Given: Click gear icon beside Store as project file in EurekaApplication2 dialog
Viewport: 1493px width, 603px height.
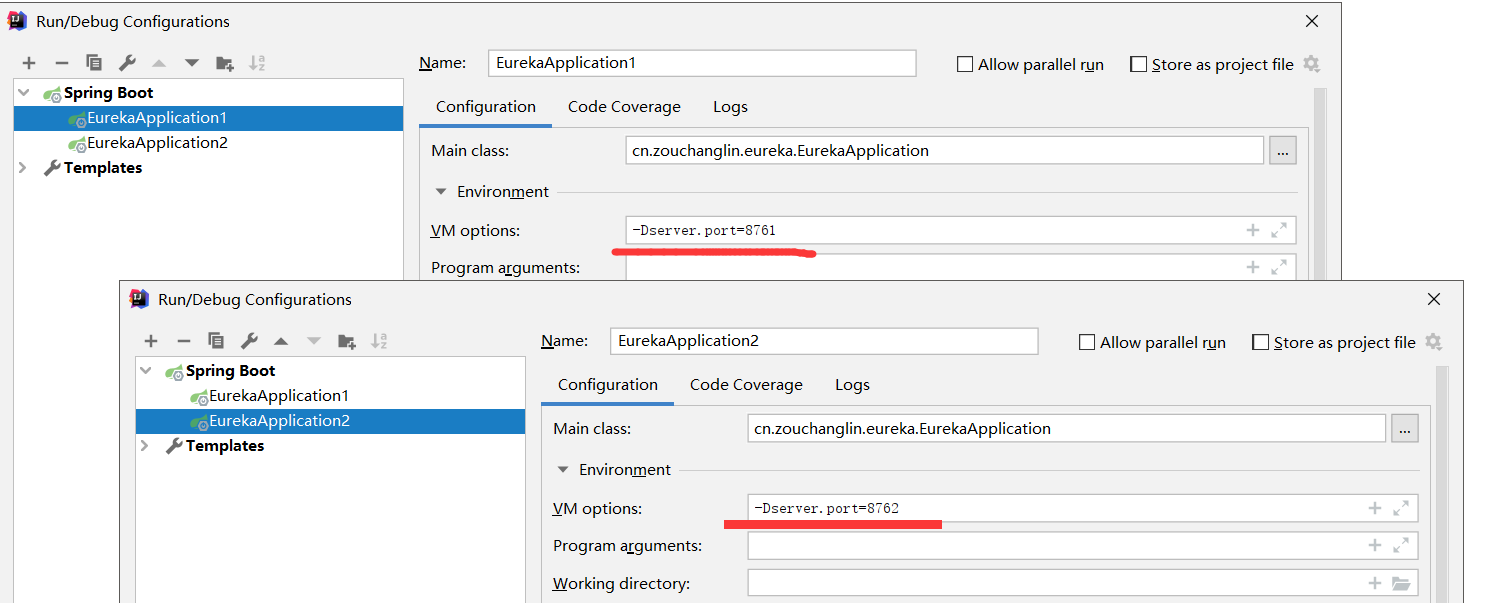Looking at the screenshot, I should click(x=1434, y=342).
